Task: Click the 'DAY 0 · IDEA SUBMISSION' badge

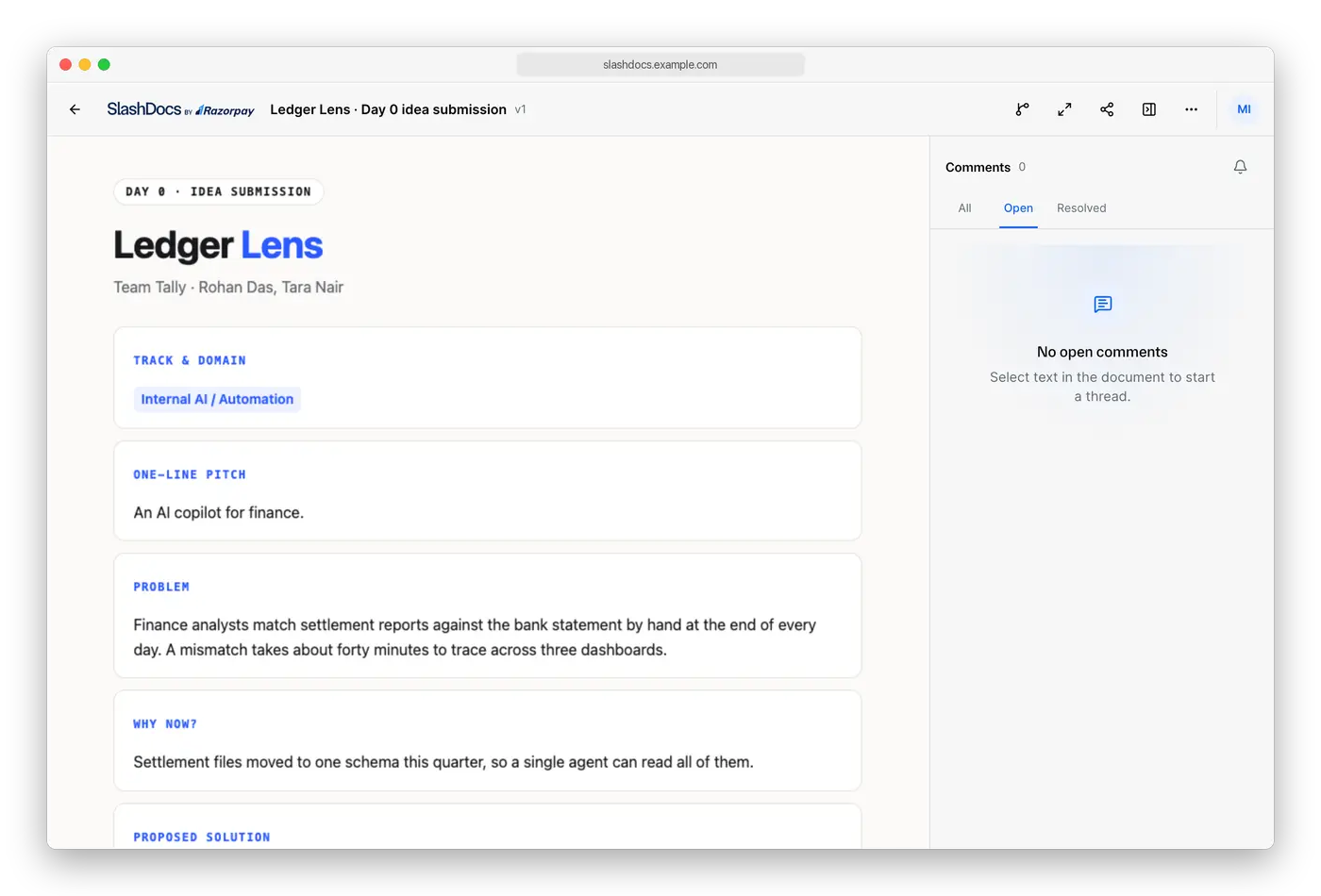Action: pyautogui.click(x=218, y=191)
